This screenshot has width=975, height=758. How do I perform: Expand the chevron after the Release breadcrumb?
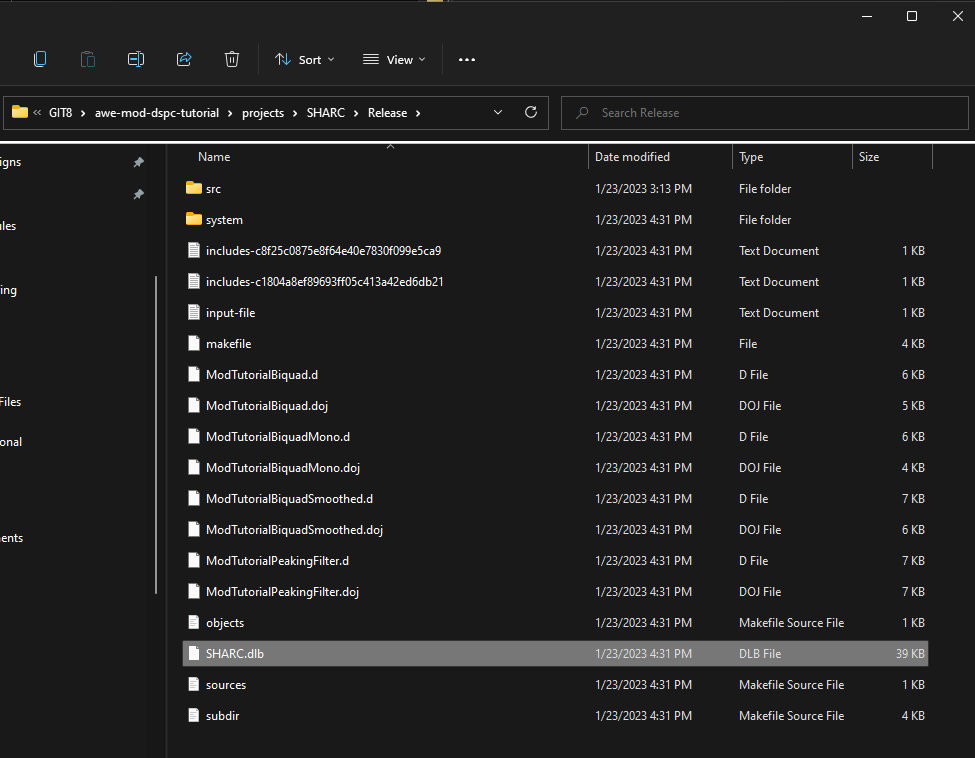419,112
